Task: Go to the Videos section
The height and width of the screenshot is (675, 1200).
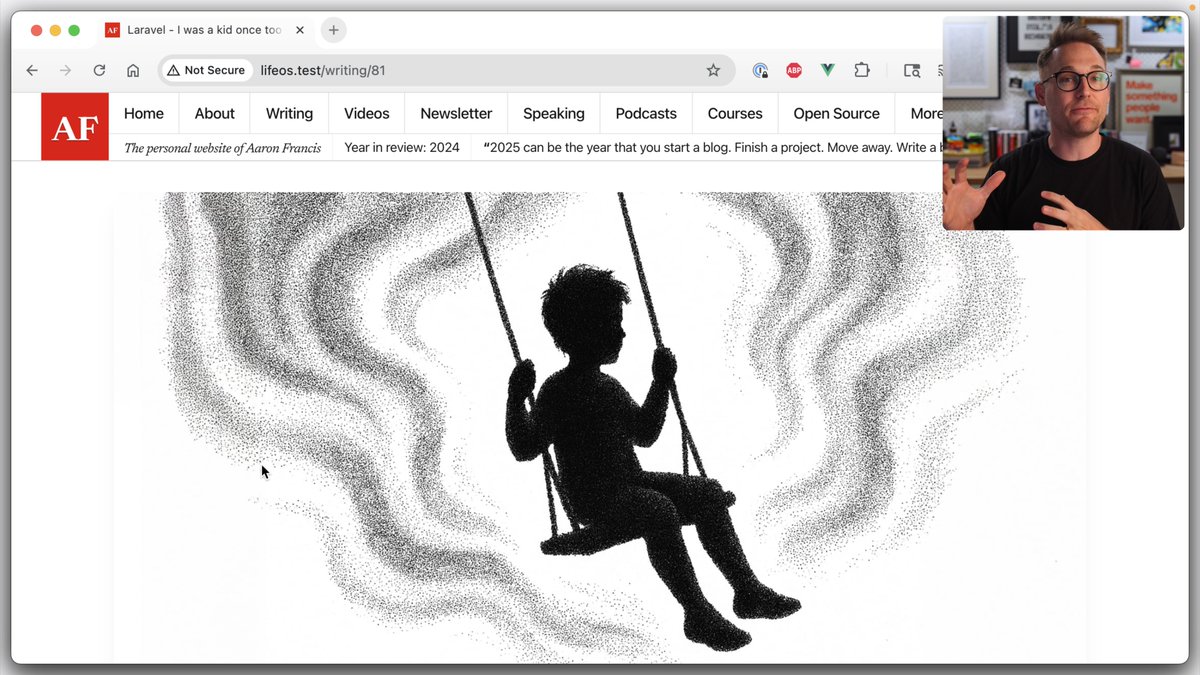Action: pos(367,113)
